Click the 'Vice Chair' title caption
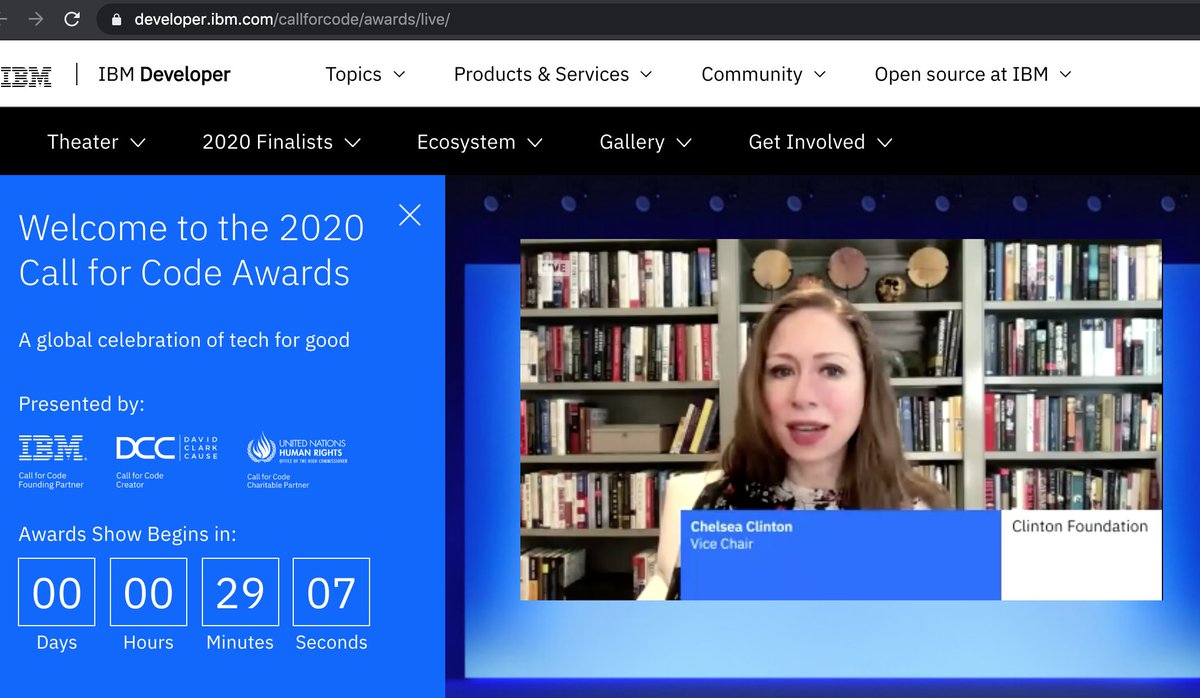 (x=722, y=544)
